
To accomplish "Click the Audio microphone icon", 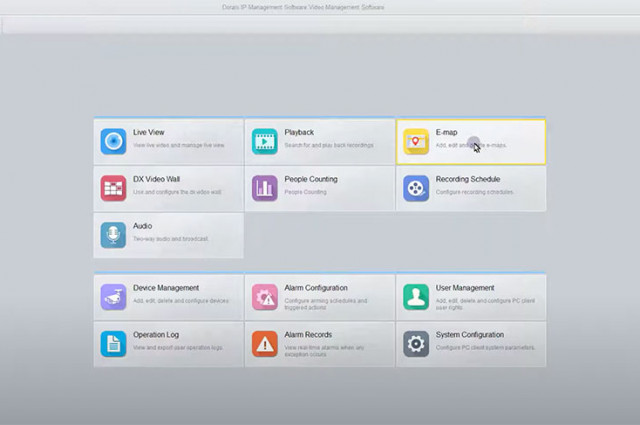I will 113,235.
